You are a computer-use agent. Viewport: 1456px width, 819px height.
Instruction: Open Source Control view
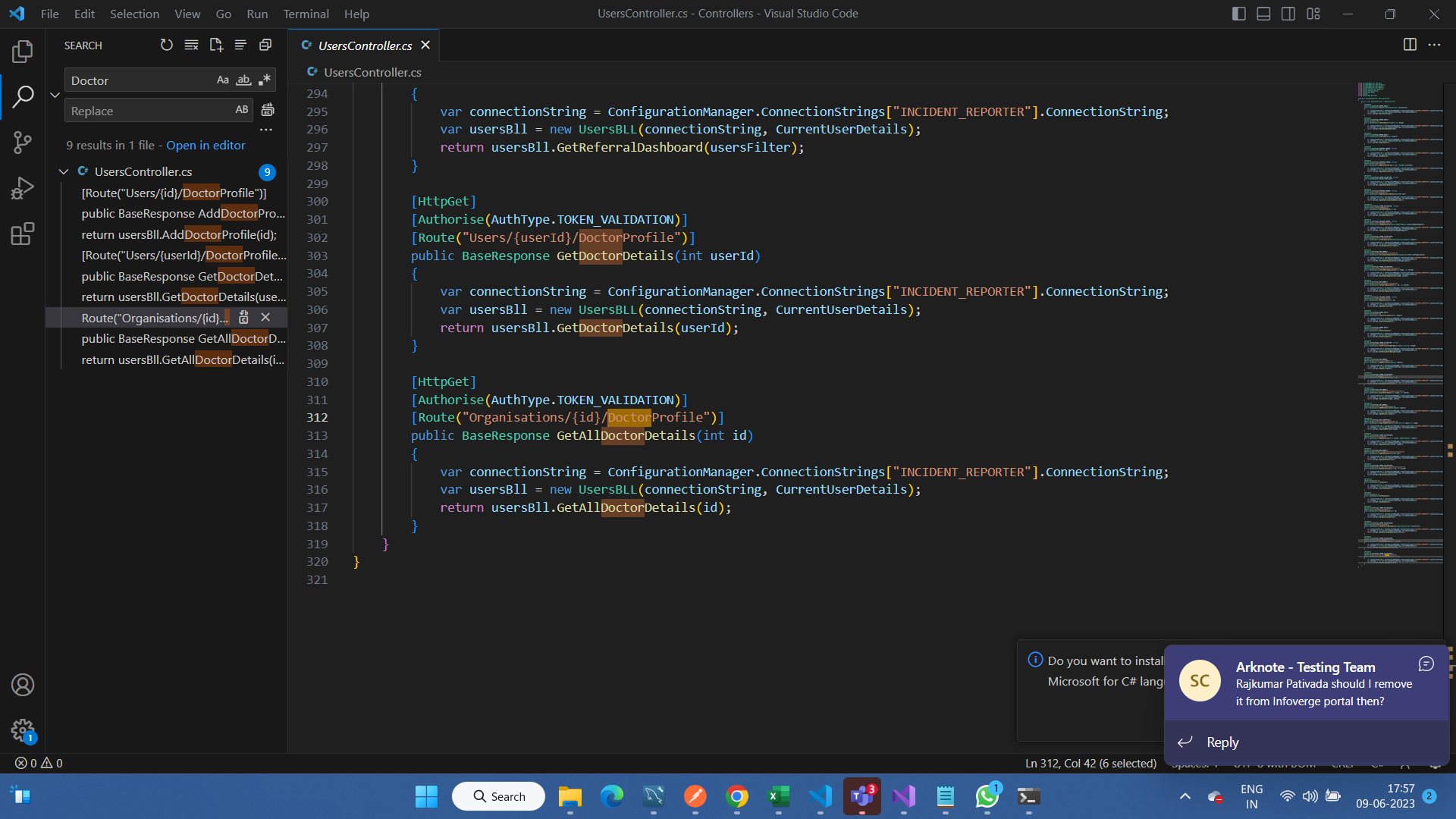click(23, 142)
